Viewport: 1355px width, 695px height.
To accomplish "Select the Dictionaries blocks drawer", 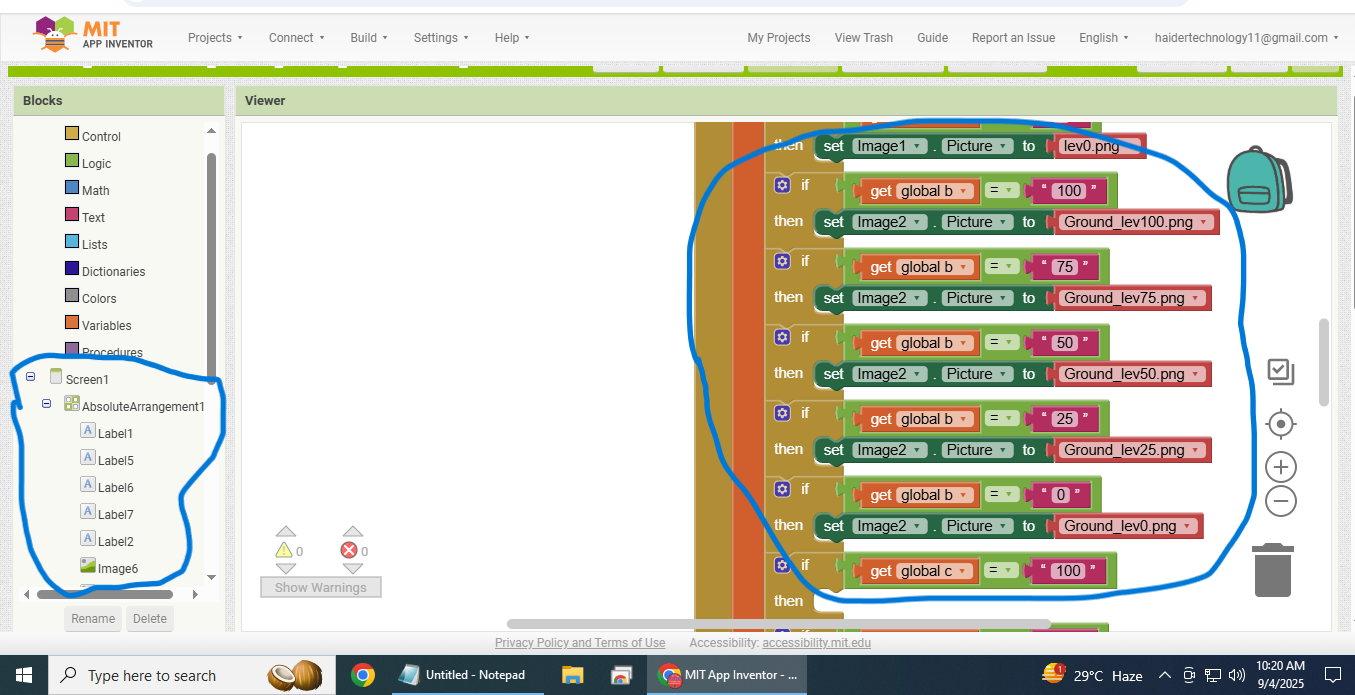I will coord(105,271).
